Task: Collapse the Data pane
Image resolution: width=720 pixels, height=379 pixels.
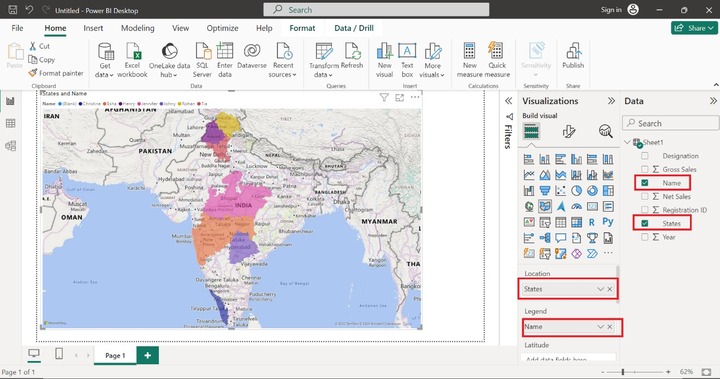Action: point(713,101)
